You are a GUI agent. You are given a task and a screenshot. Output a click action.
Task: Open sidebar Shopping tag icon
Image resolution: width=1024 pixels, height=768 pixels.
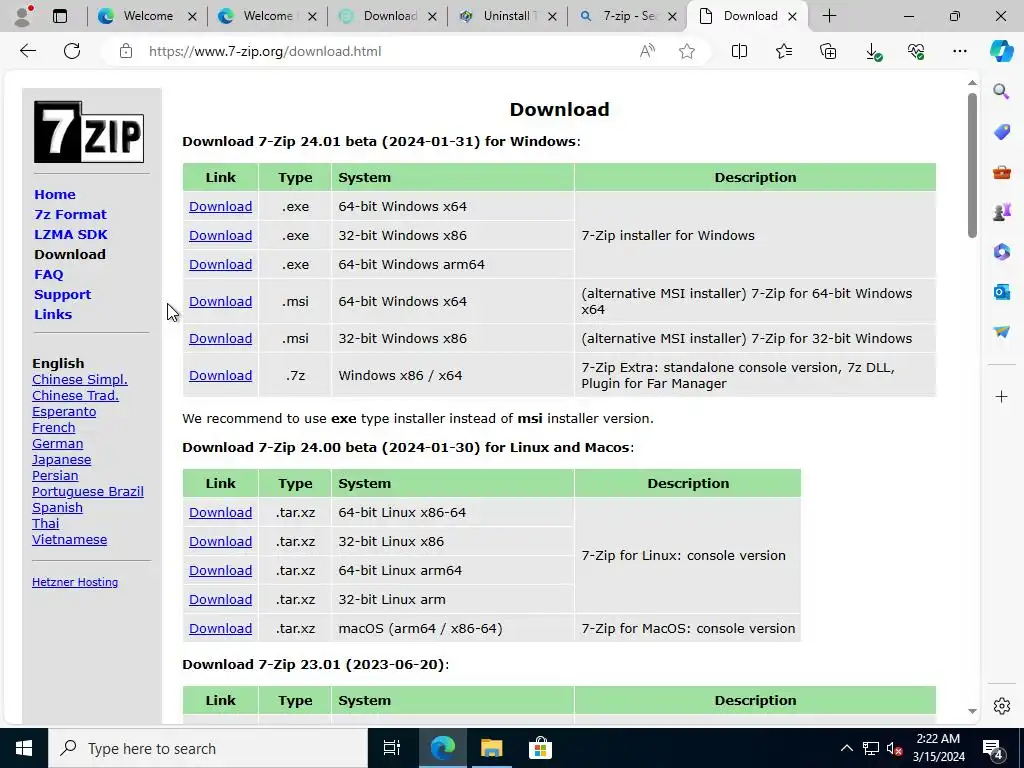tap(1001, 131)
